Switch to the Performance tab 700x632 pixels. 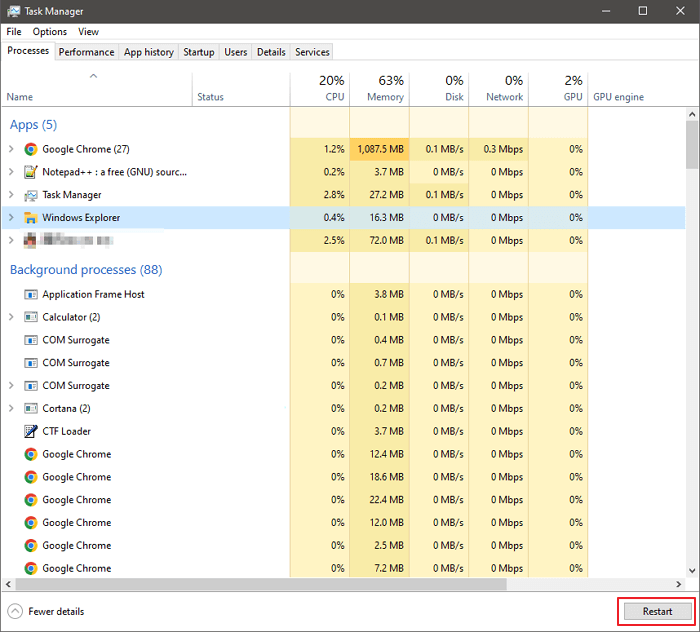pos(86,52)
